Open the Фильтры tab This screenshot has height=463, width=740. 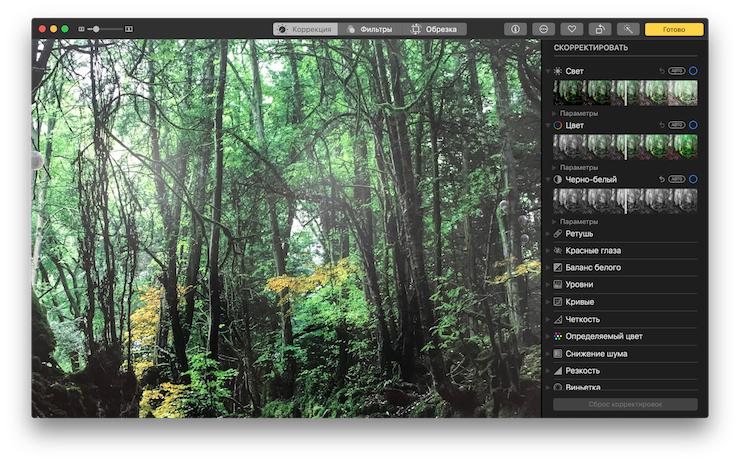(x=370, y=29)
